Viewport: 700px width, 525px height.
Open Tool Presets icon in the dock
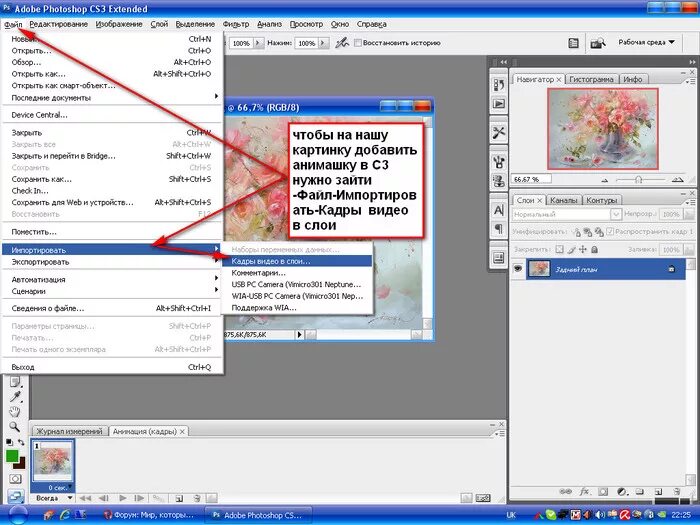pos(499,133)
